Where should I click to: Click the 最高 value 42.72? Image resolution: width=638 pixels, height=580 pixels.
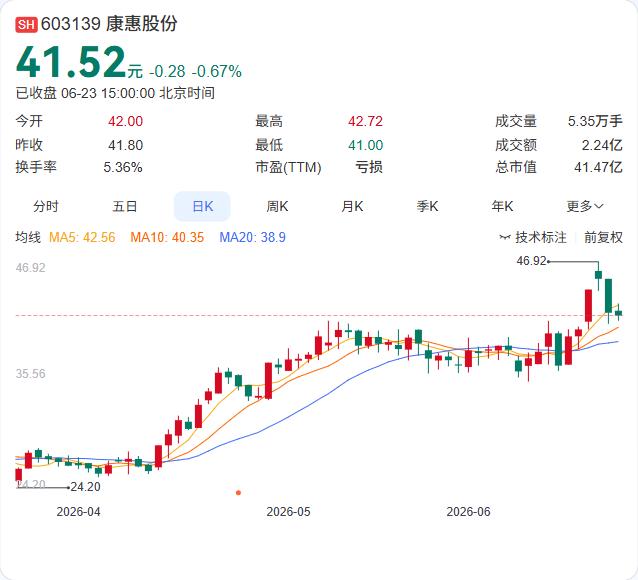(365, 121)
